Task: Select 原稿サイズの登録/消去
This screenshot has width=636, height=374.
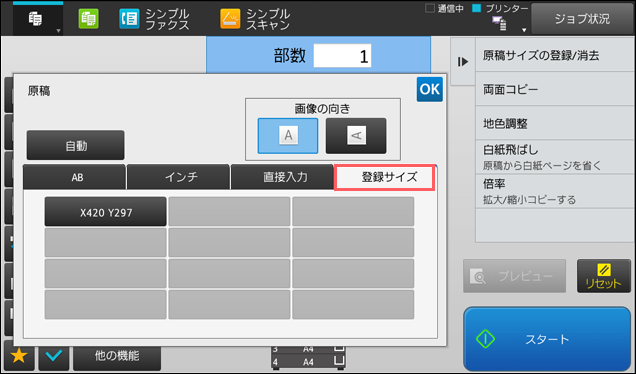Action: point(554,55)
